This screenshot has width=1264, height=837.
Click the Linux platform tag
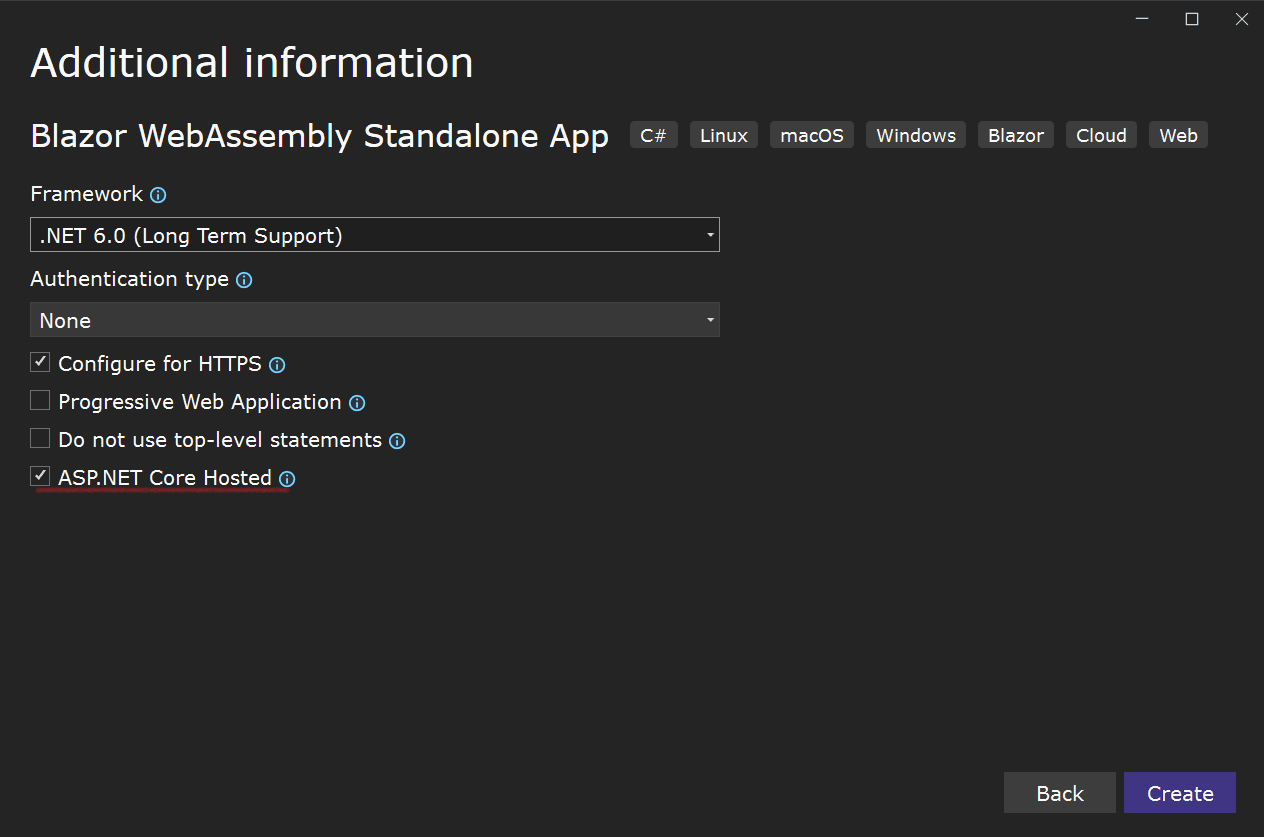pyautogui.click(x=724, y=135)
